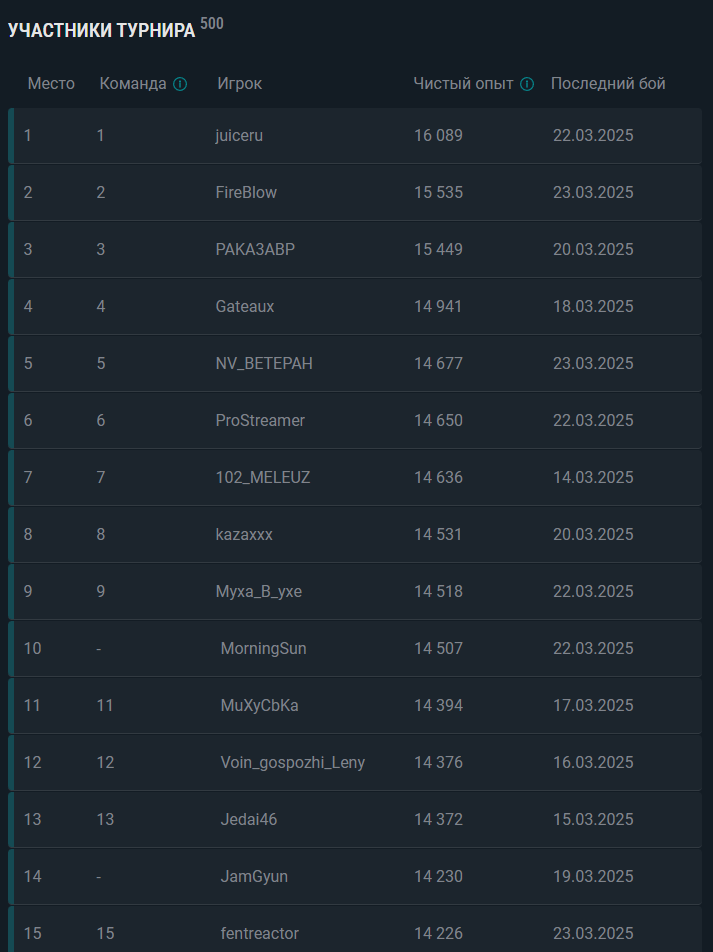This screenshot has height=952, width=713.
Task: Select NV_BETEPAH in the tournament table
Action: [264, 364]
